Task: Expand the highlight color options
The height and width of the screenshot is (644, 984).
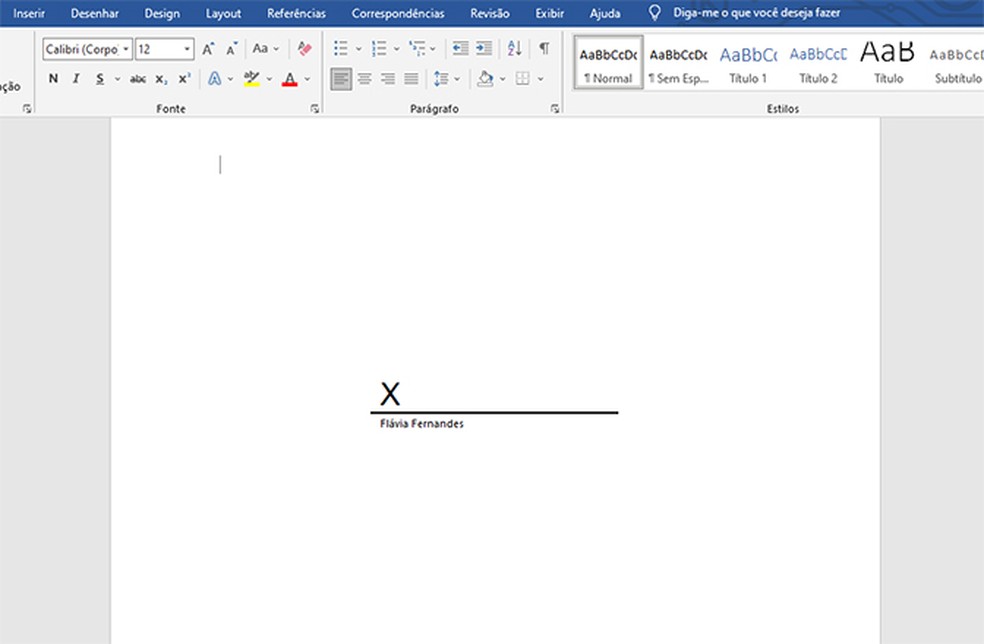Action: coord(270,78)
